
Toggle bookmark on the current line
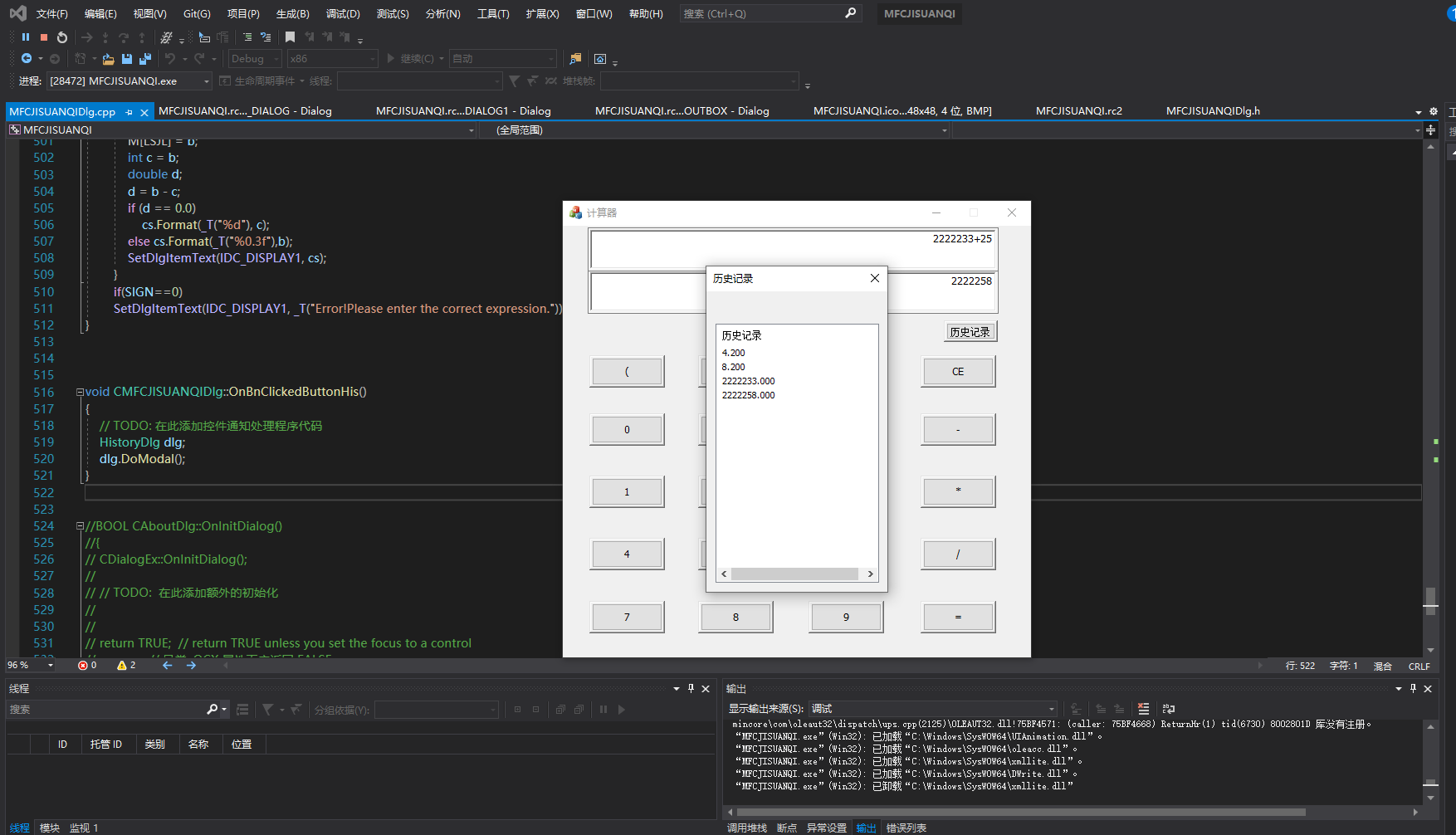(290, 37)
